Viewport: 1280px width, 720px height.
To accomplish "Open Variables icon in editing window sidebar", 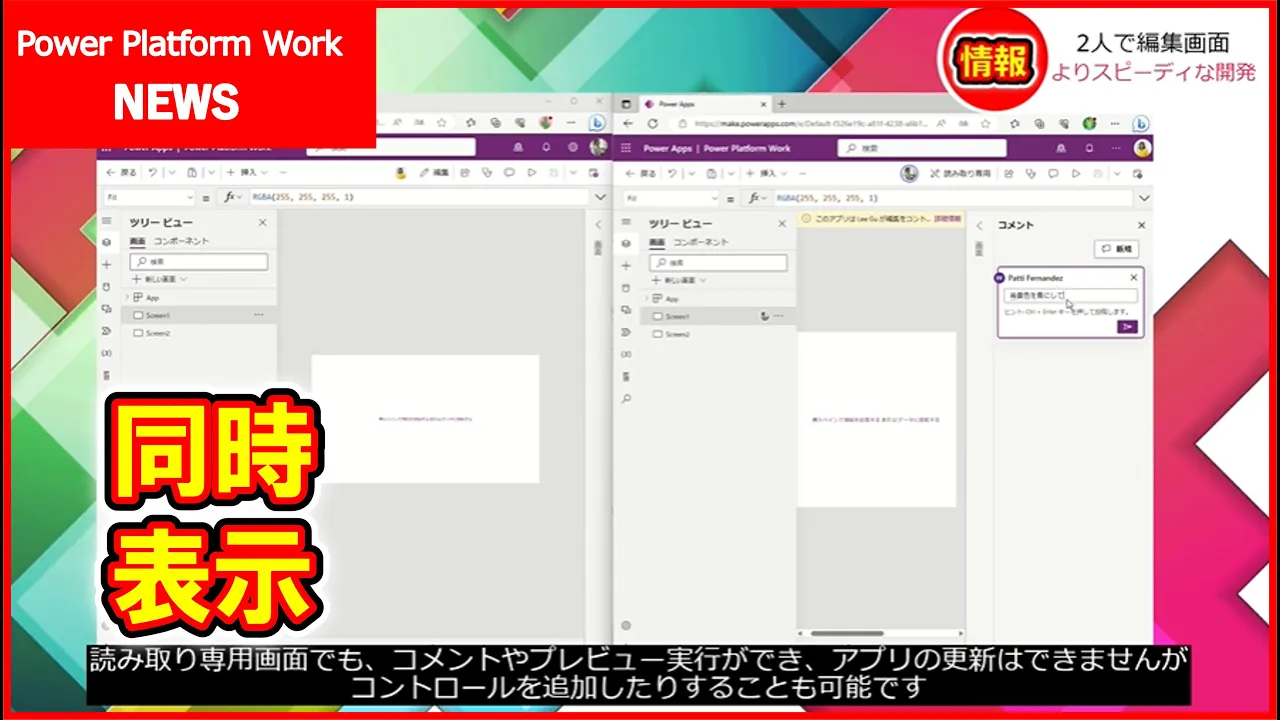I will pos(107,352).
